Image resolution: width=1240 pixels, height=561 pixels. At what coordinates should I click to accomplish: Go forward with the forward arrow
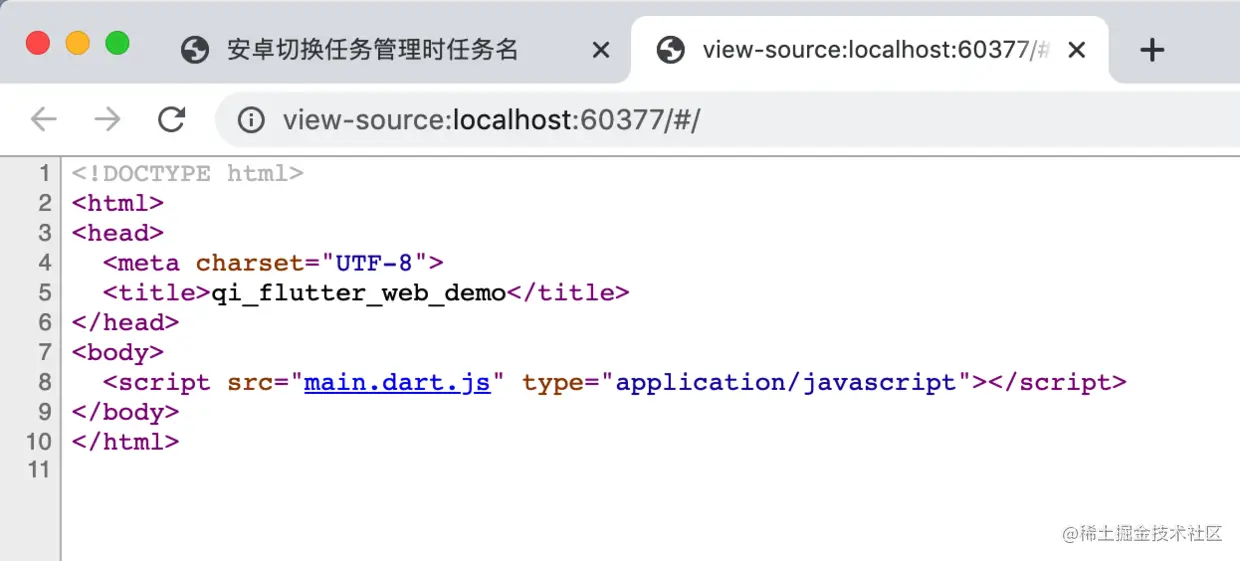point(107,120)
